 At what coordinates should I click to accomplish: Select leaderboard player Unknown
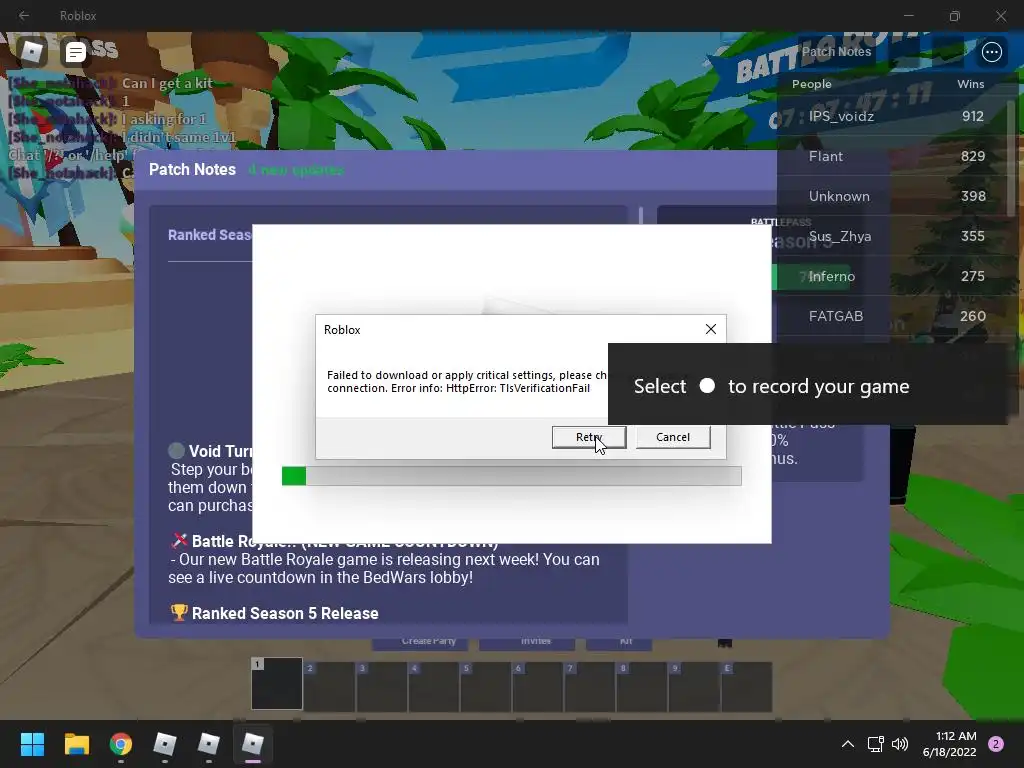coord(839,196)
